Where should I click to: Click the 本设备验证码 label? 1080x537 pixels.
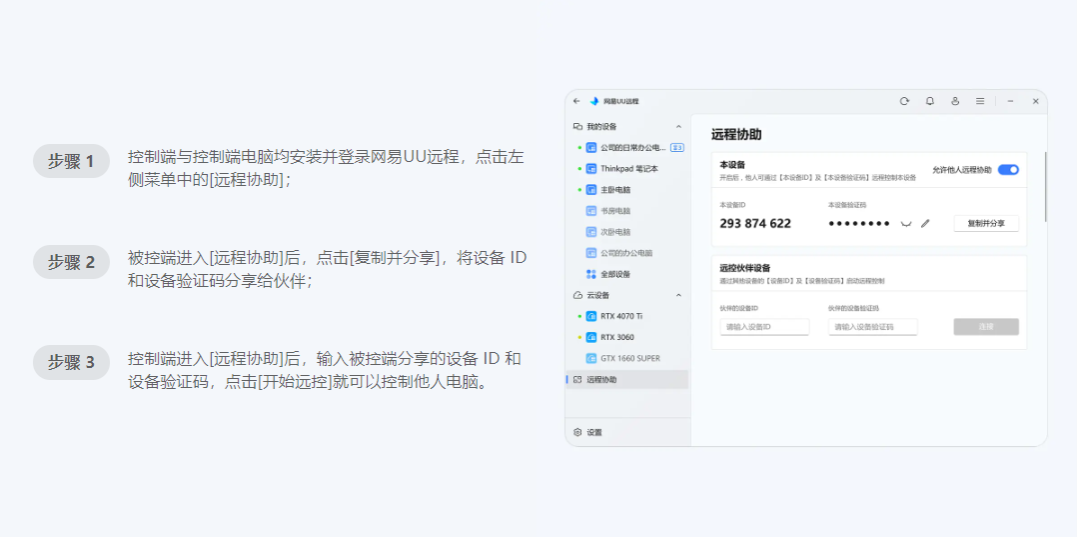tap(847, 205)
